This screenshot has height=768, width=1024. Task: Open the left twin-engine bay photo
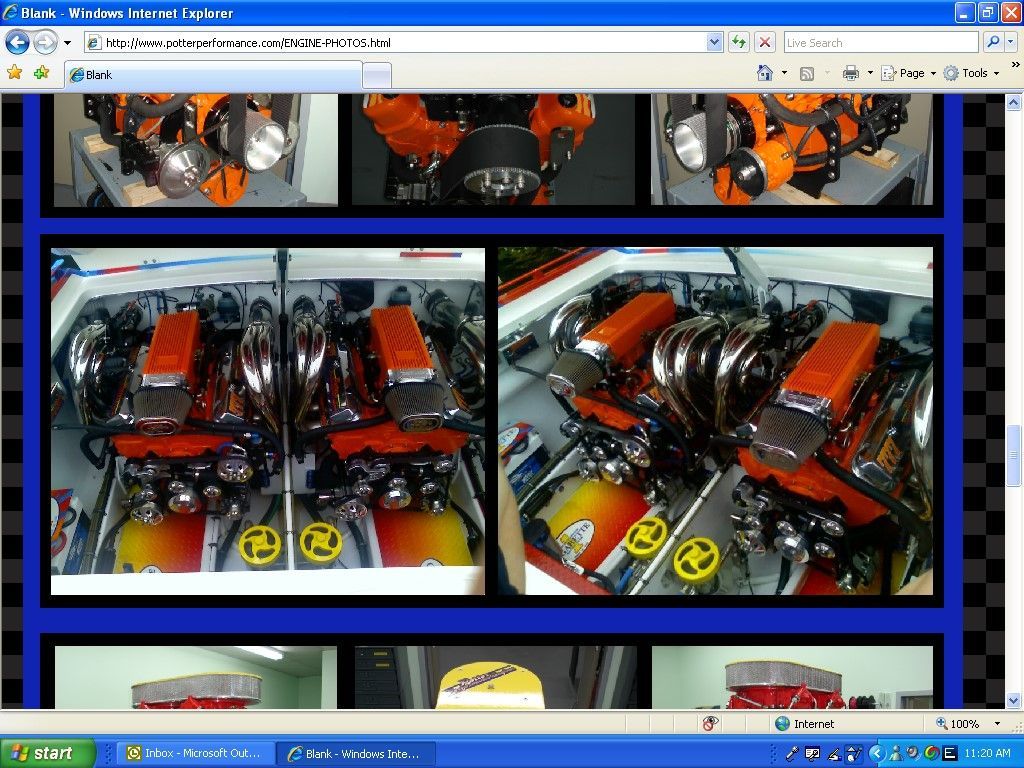[268, 421]
